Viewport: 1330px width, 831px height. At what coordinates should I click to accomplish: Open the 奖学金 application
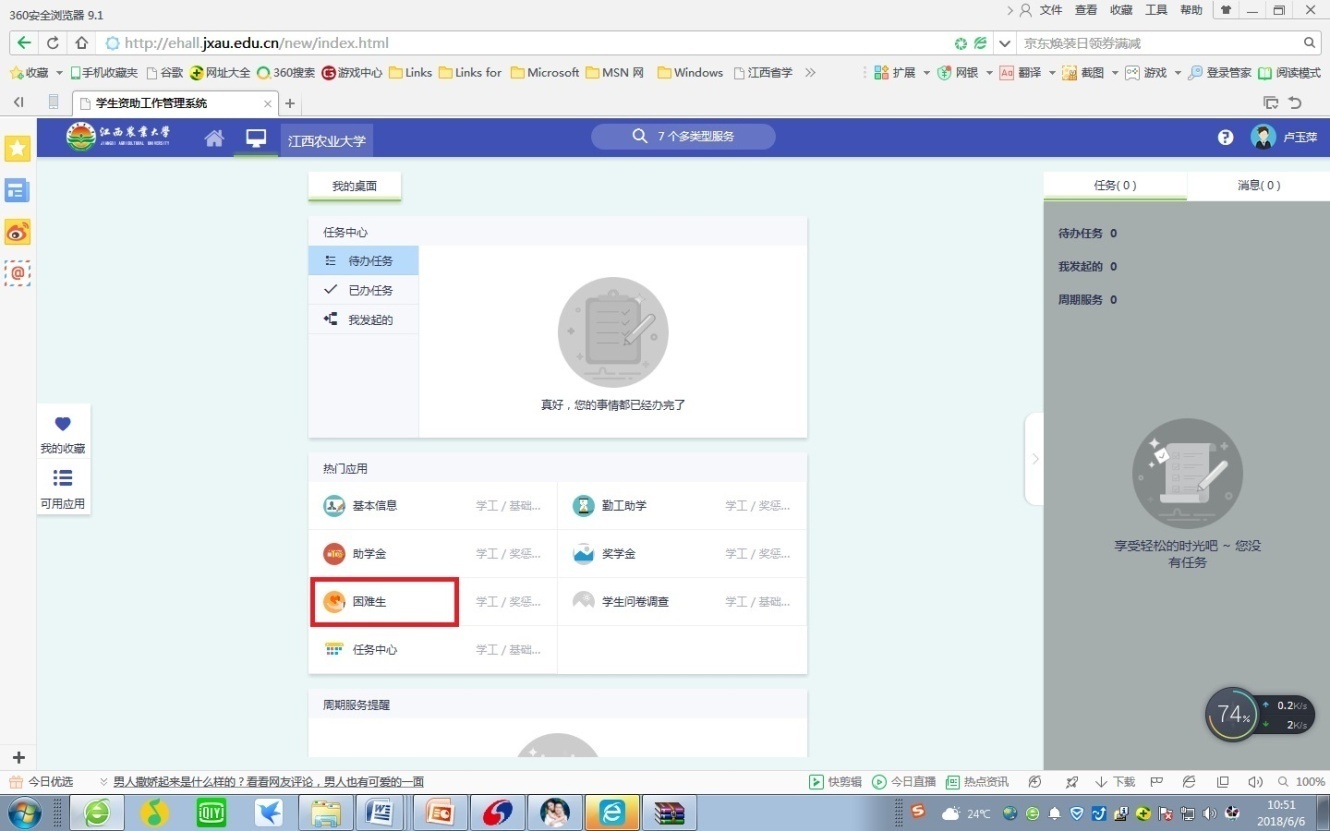click(x=618, y=554)
